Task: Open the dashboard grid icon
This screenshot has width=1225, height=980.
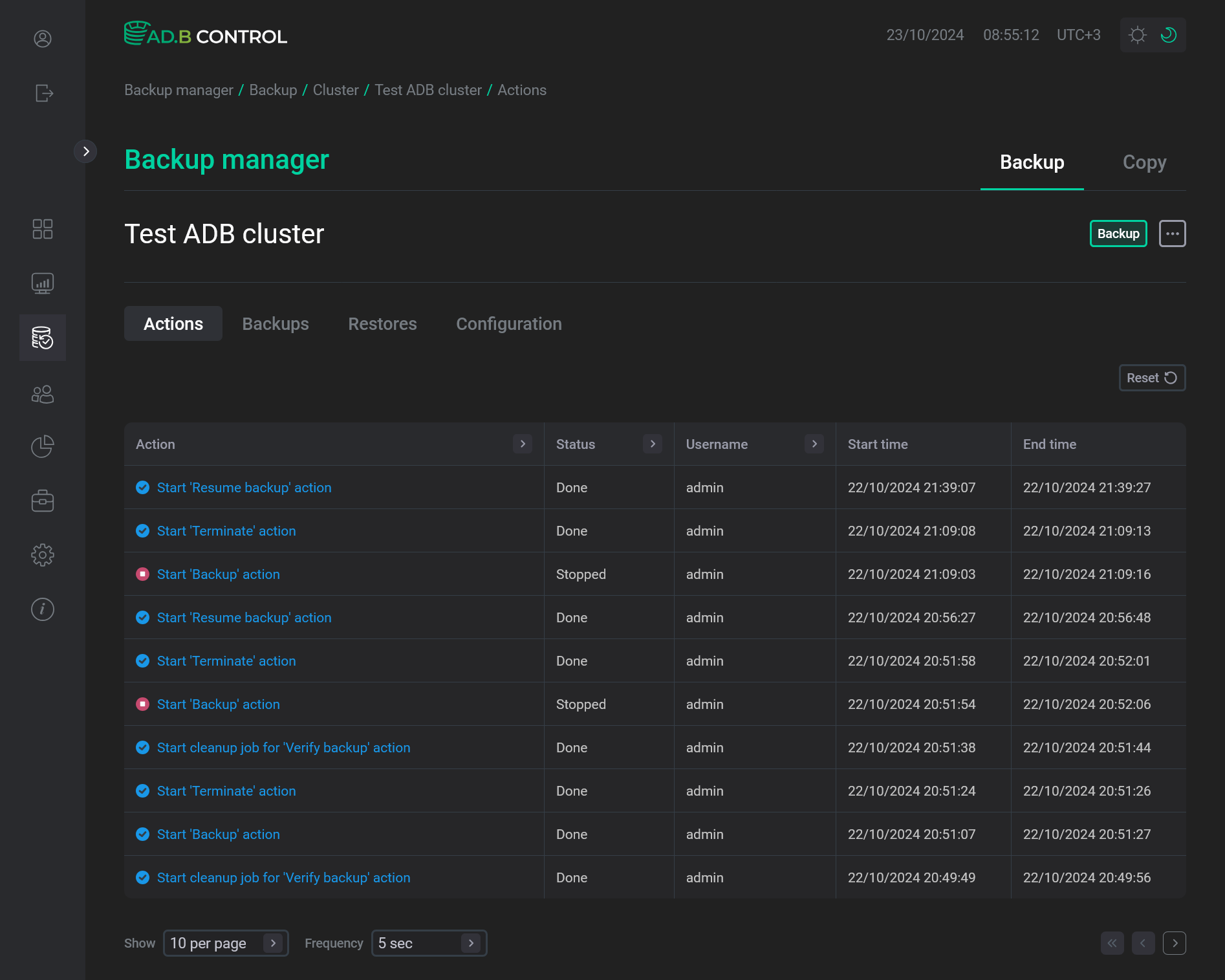Action: click(x=43, y=229)
